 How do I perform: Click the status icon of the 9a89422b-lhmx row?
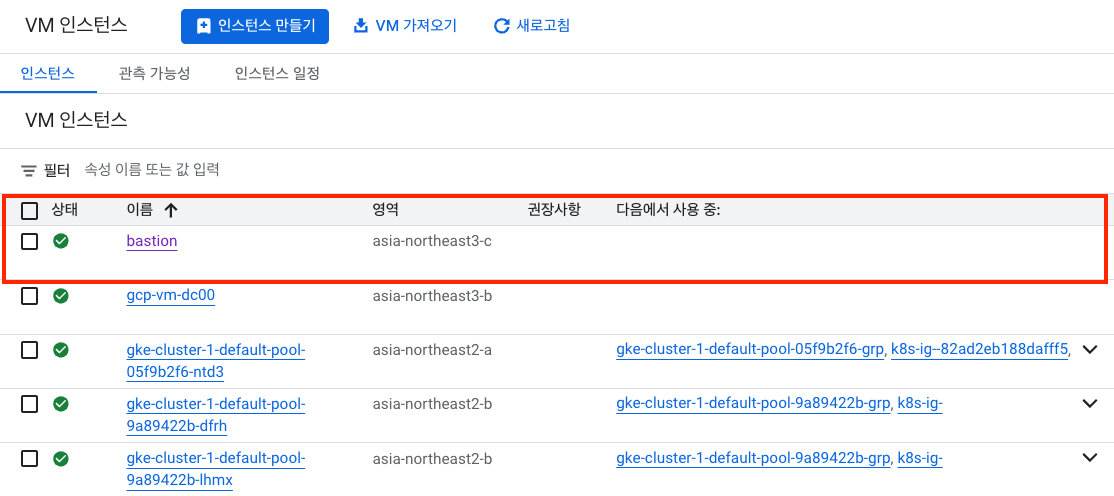[x=61, y=458]
